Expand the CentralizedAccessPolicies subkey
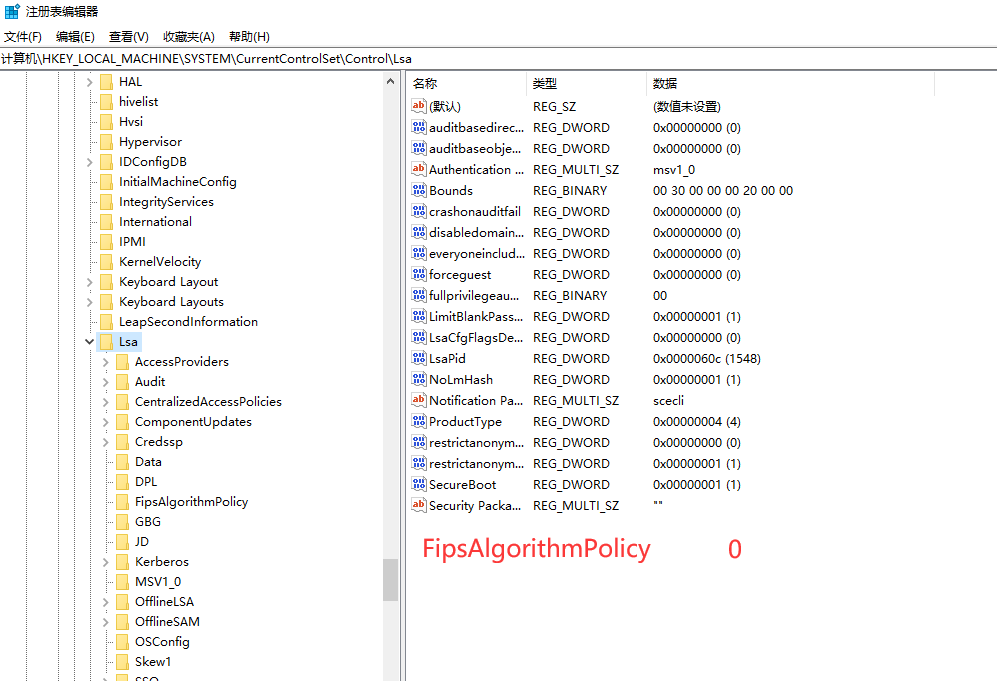The image size is (997, 681). 106,402
